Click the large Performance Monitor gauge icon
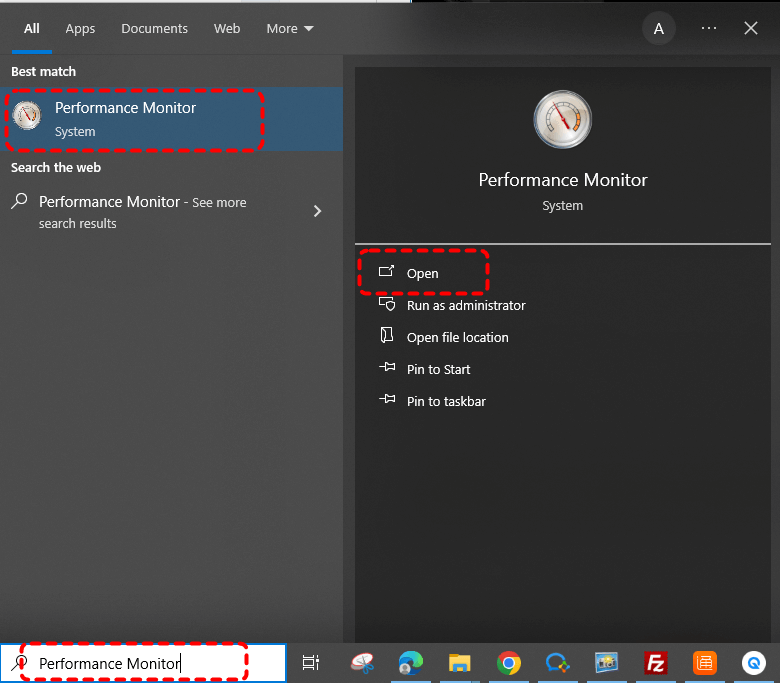 point(562,119)
